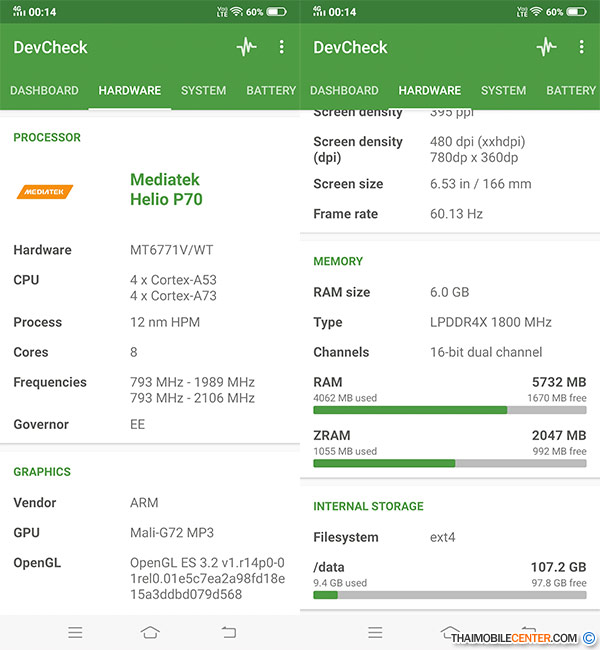The image size is (600, 650).
Task: Tap 4062 MB used label
Action: coord(345,398)
